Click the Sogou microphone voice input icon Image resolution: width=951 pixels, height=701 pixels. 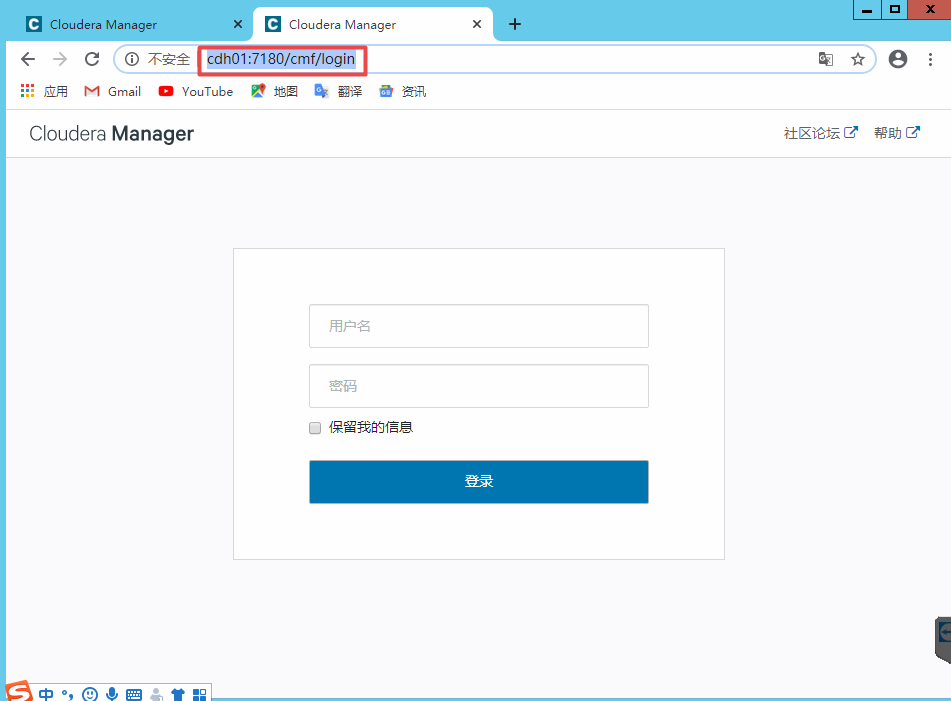point(112,694)
